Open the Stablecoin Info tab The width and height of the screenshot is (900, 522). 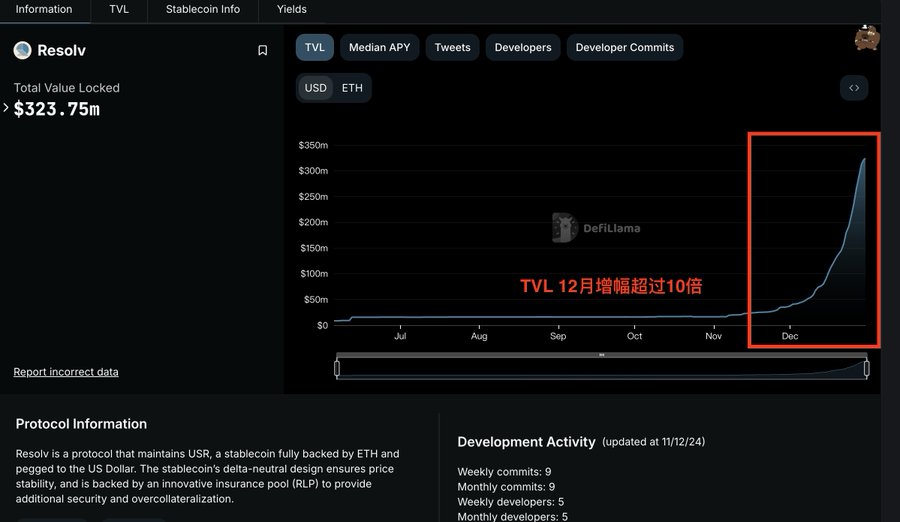(x=203, y=10)
